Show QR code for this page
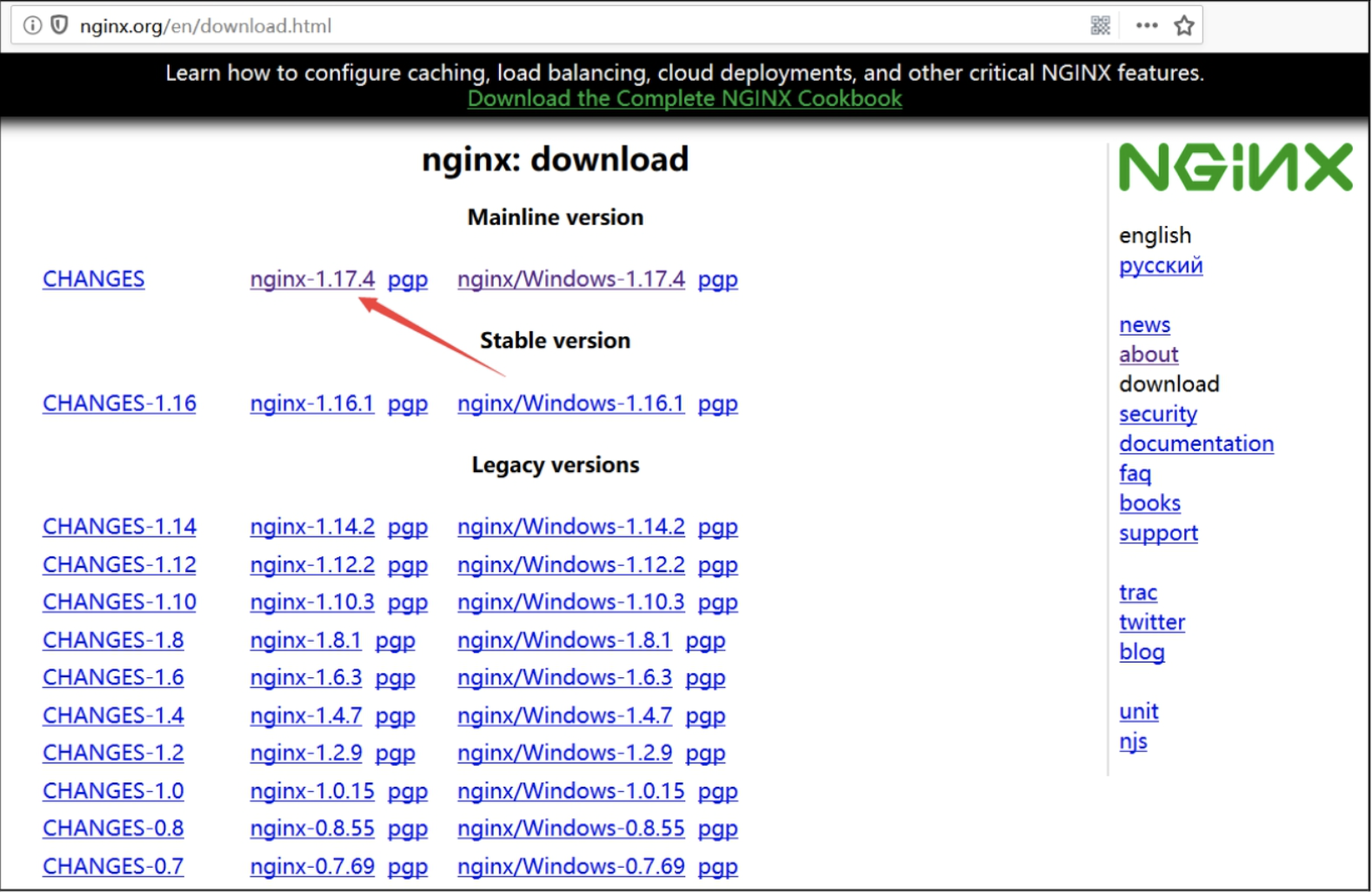Viewport: 1372px width, 892px height. [x=1100, y=25]
